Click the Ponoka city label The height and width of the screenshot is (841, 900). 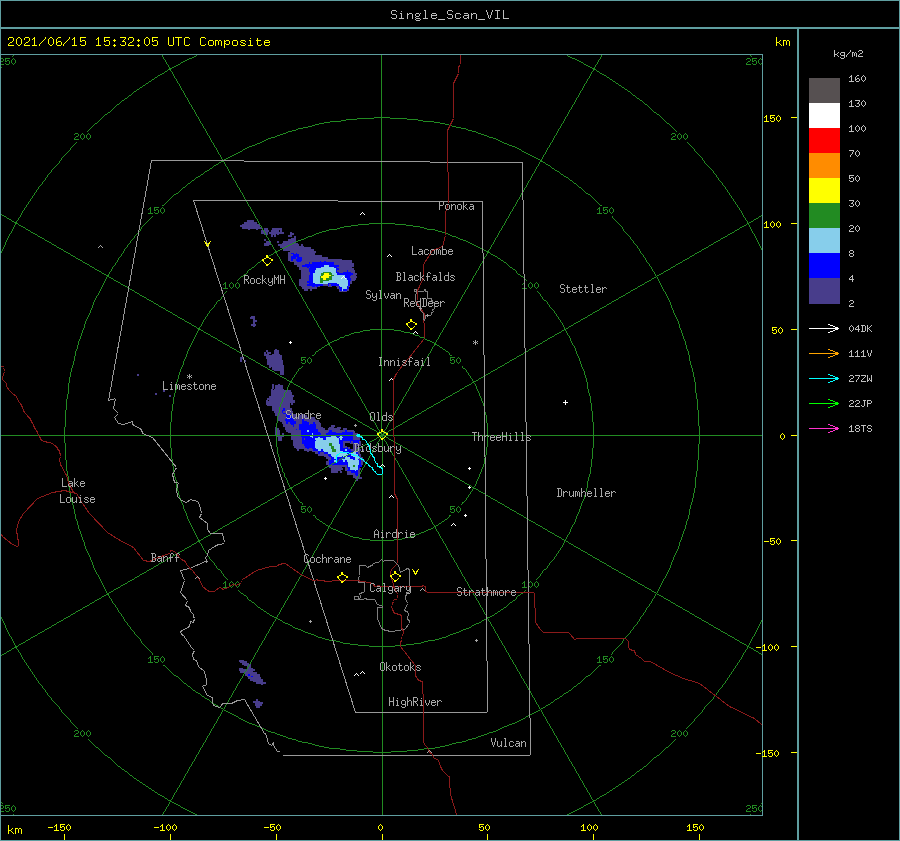pos(456,206)
